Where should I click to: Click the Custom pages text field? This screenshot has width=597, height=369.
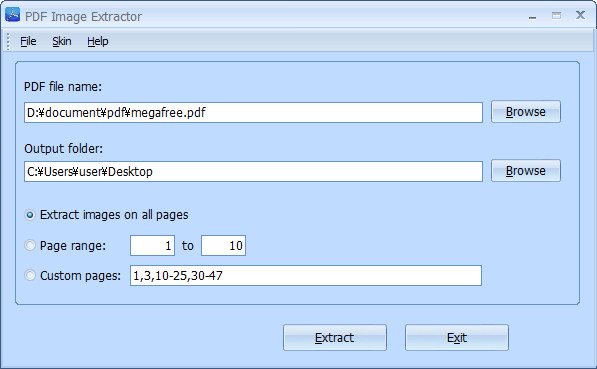(306, 275)
